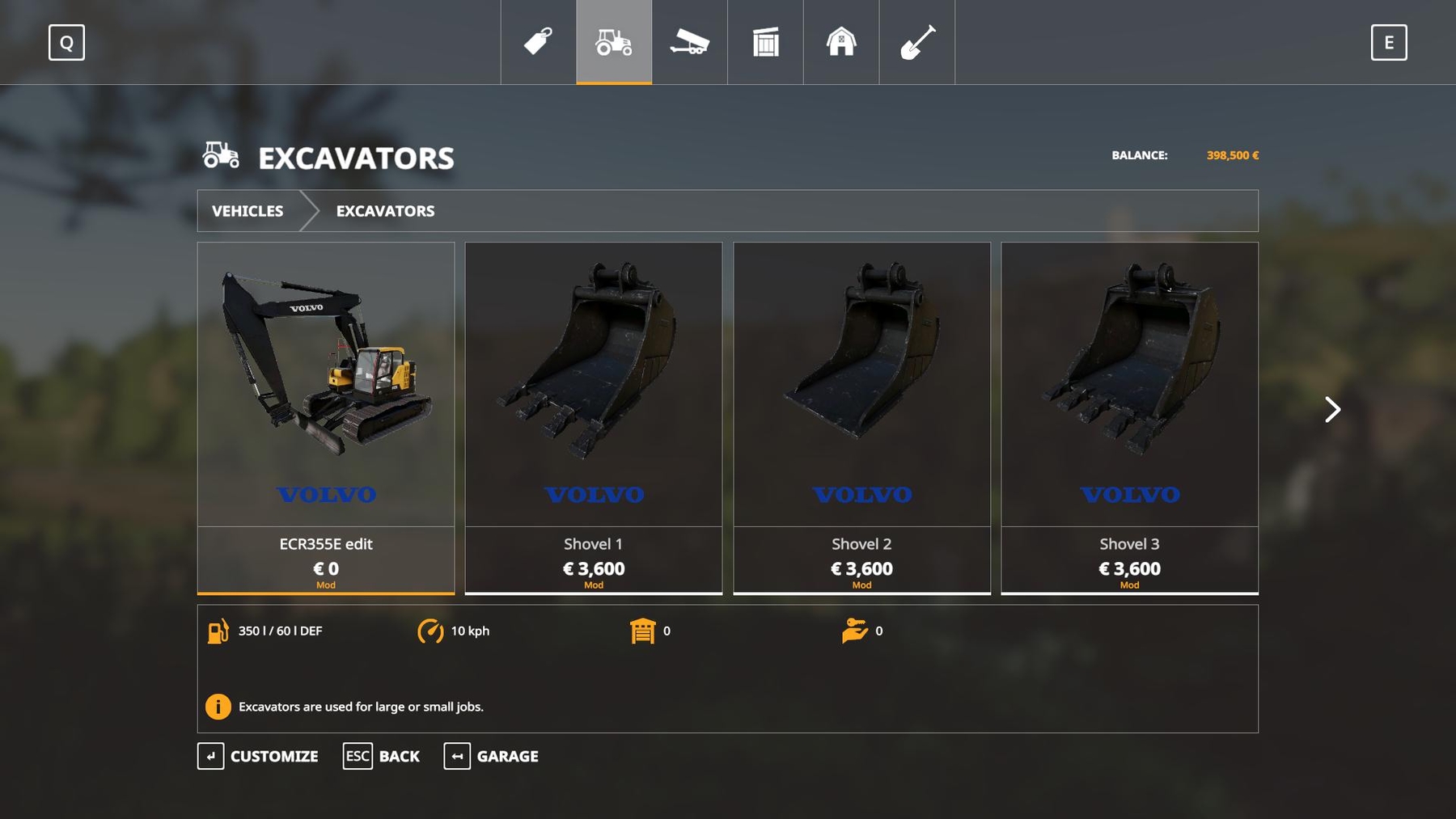The height and width of the screenshot is (819, 1456).
Task: Select EXCAVATORS breadcrumb item
Action: click(x=385, y=211)
